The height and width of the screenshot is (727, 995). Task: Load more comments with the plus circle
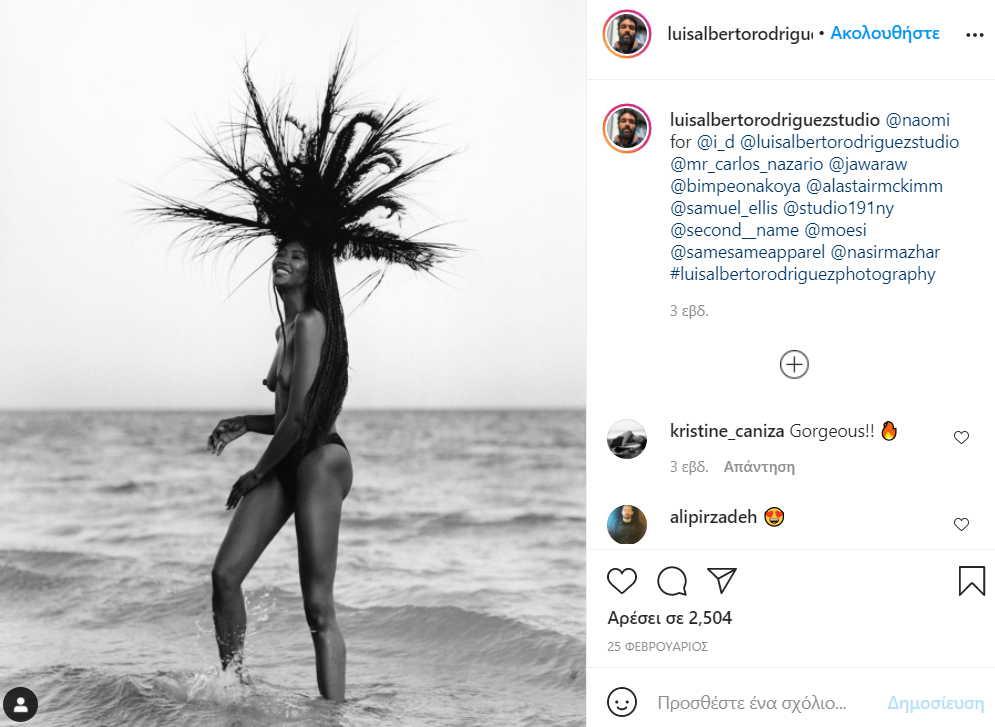(794, 364)
